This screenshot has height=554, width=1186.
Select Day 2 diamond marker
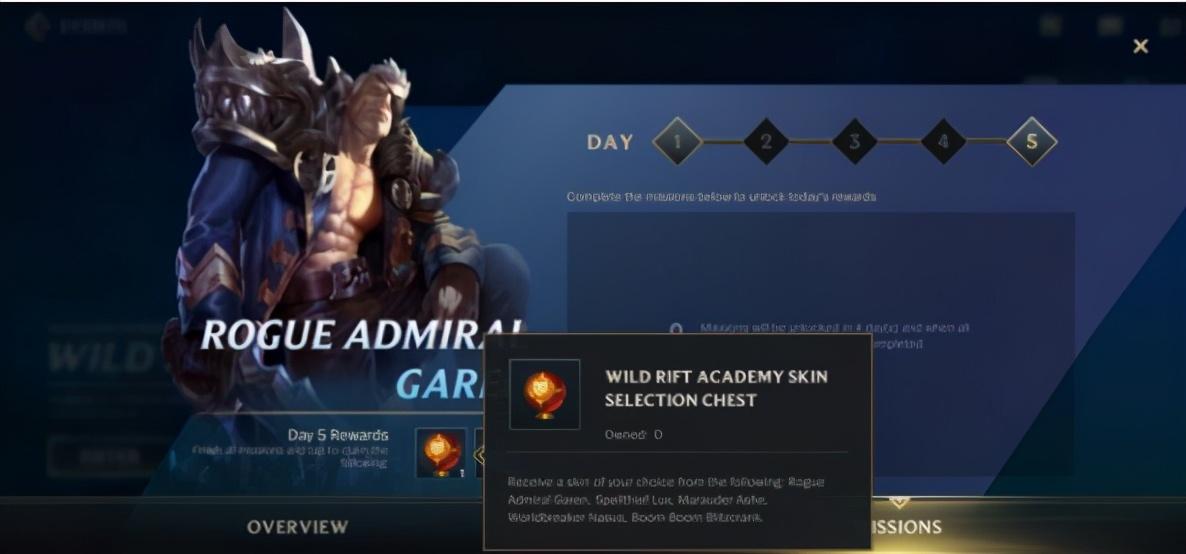[x=765, y=142]
